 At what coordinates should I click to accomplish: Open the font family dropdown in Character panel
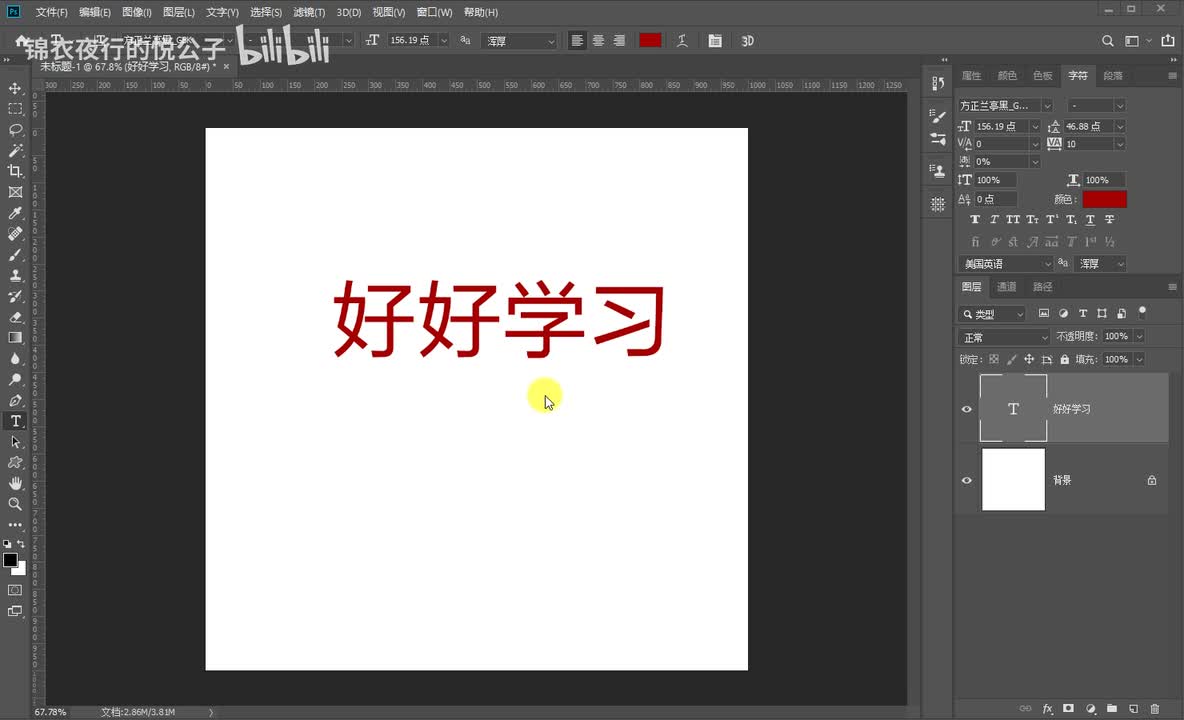[x=1047, y=106]
